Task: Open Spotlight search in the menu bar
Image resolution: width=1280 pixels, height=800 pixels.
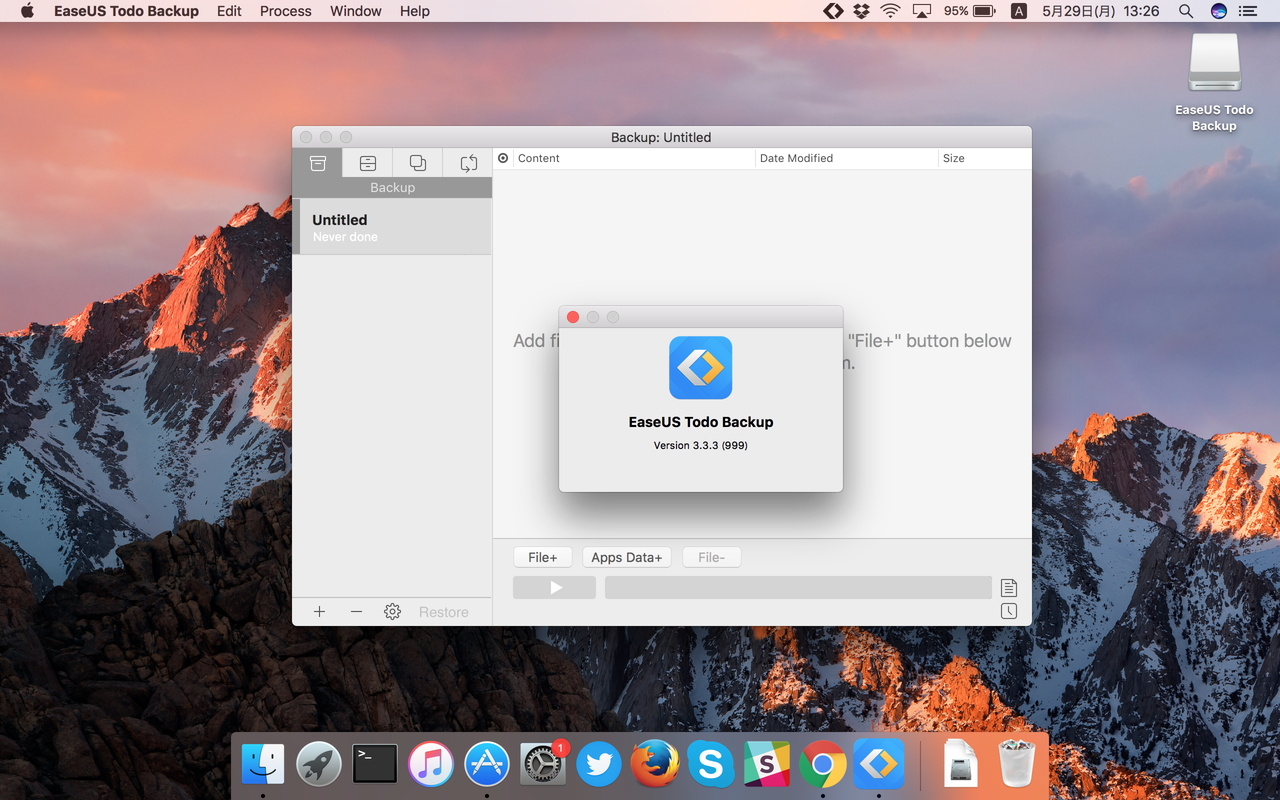Action: (x=1186, y=11)
